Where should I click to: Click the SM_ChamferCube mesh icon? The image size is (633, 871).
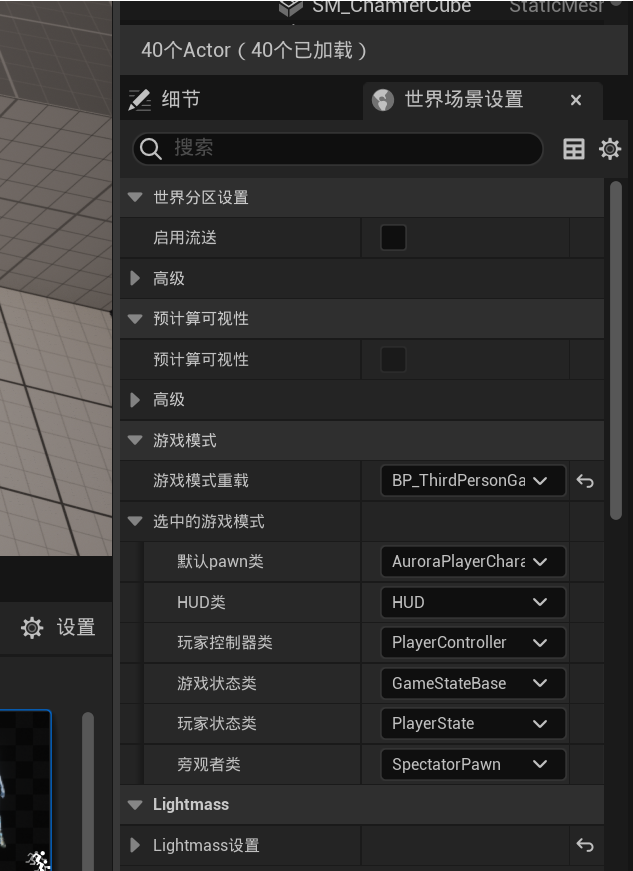[x=290, y=7]
